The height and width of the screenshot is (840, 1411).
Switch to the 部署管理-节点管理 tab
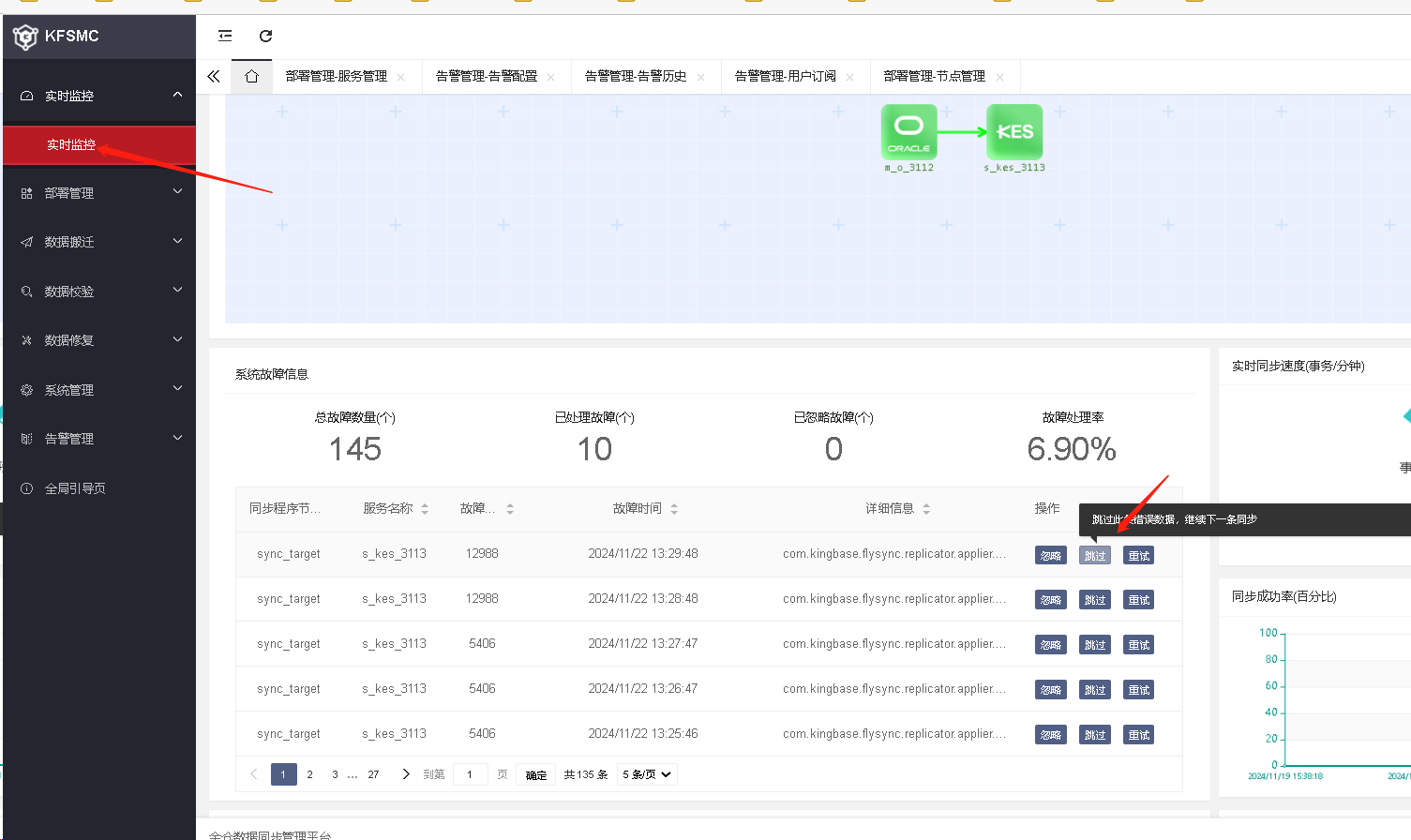935,76
